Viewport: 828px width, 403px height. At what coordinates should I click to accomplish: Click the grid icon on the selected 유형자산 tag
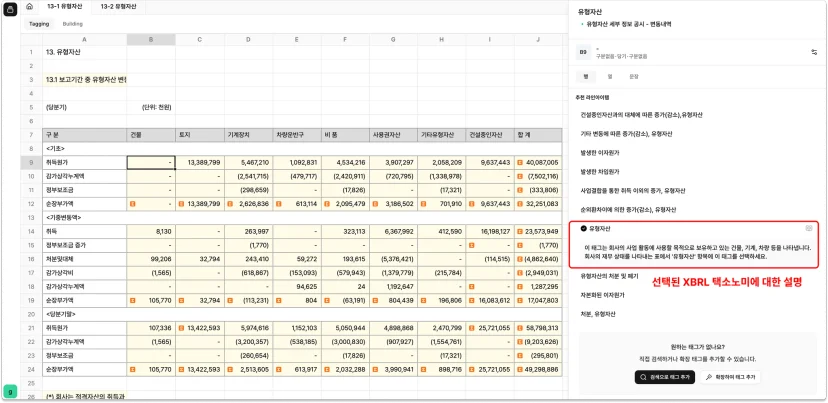808,228
